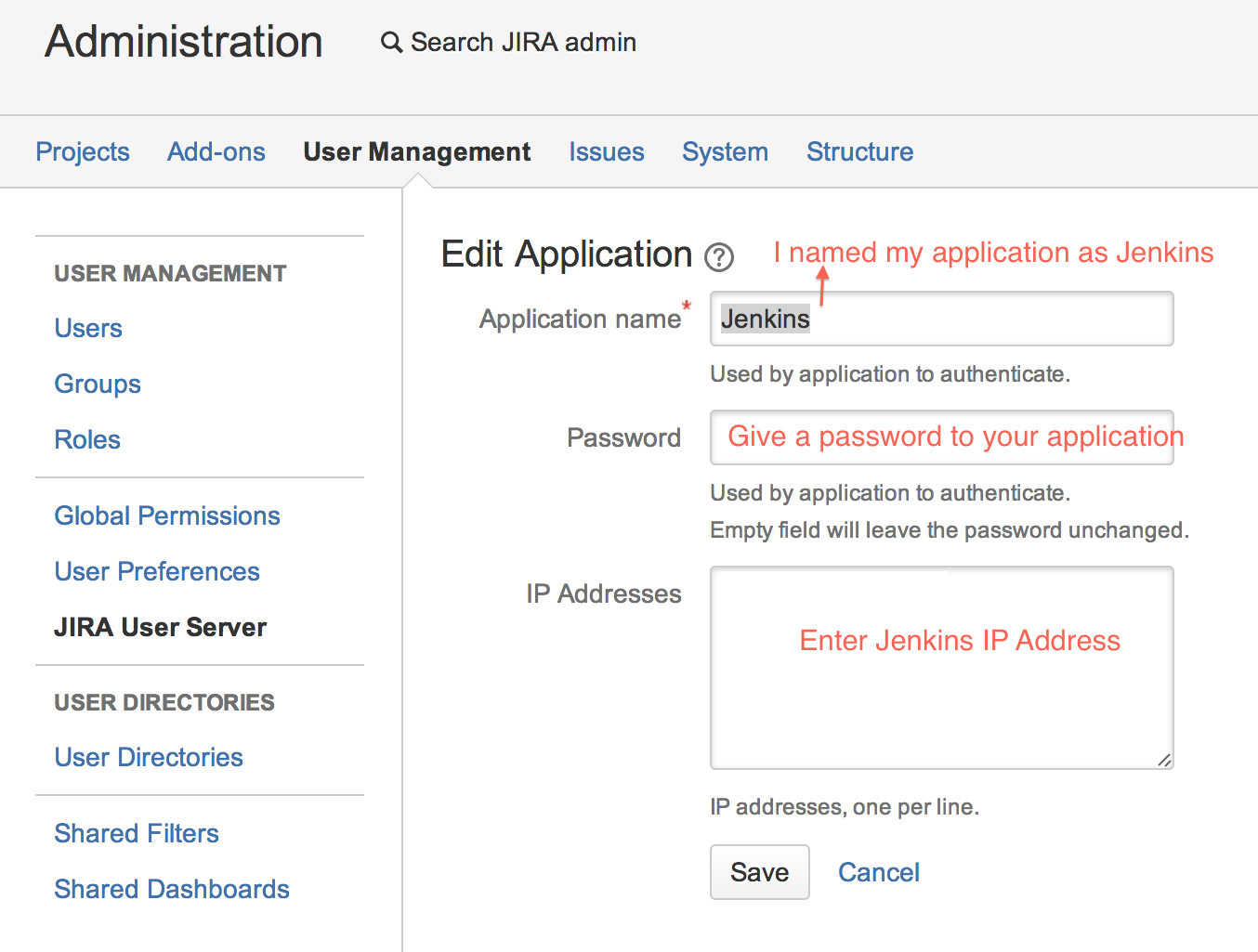Go to User Preferences
Screen dimensions: 1258x952
(157, 571)
